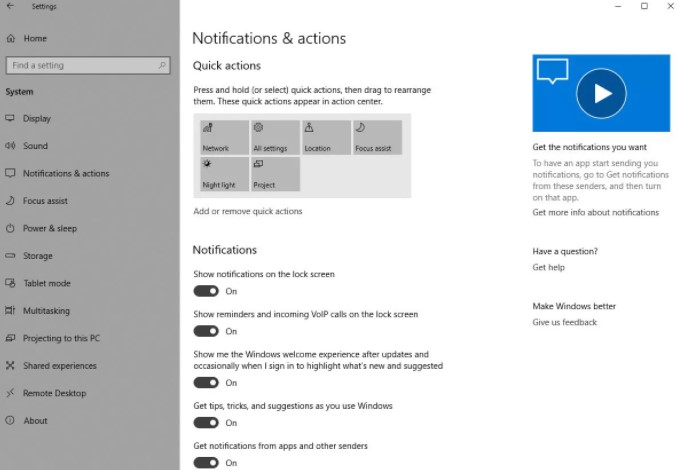This screenshot has width=679, height=470.
Task: Open Tablet mode settings
Action: click(x=47, y=283)
